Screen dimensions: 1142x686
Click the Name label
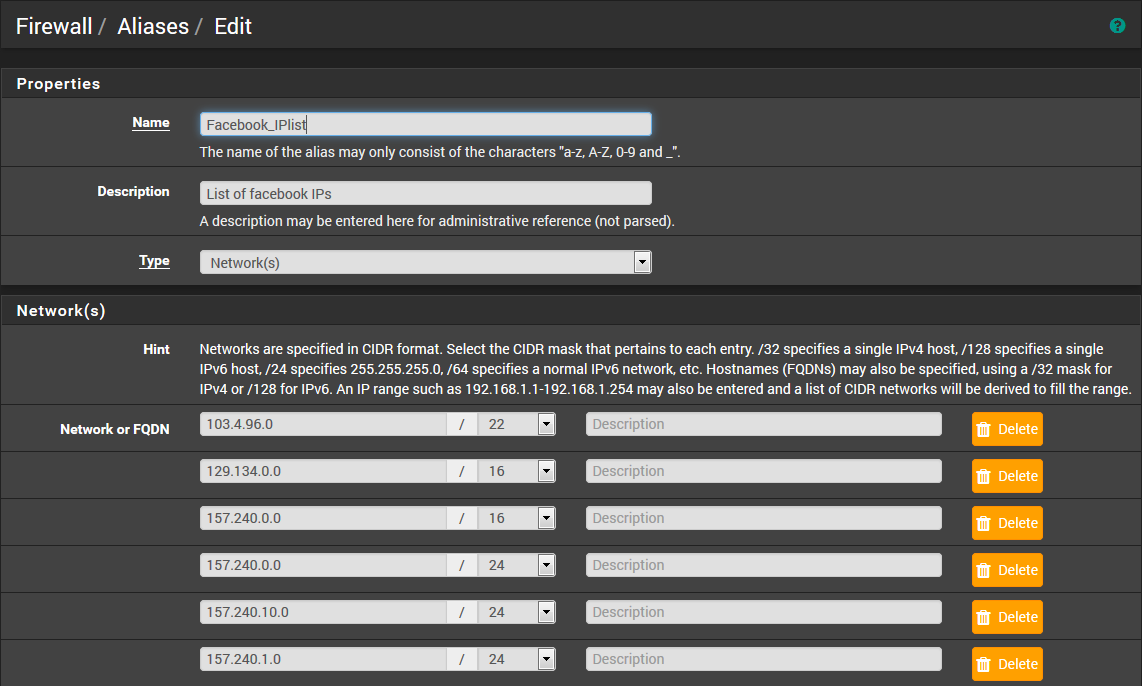pyautogui.click(x=151, y=122)
